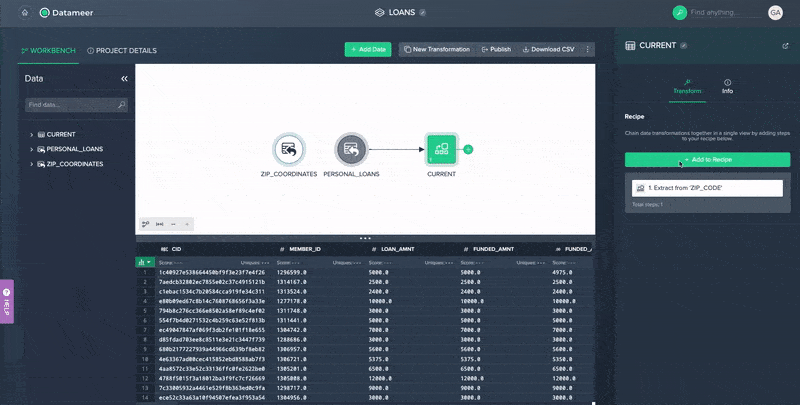Edit the CURRENT name pencil icon
This screenshot has width=800, height=405.
point(684,45)
